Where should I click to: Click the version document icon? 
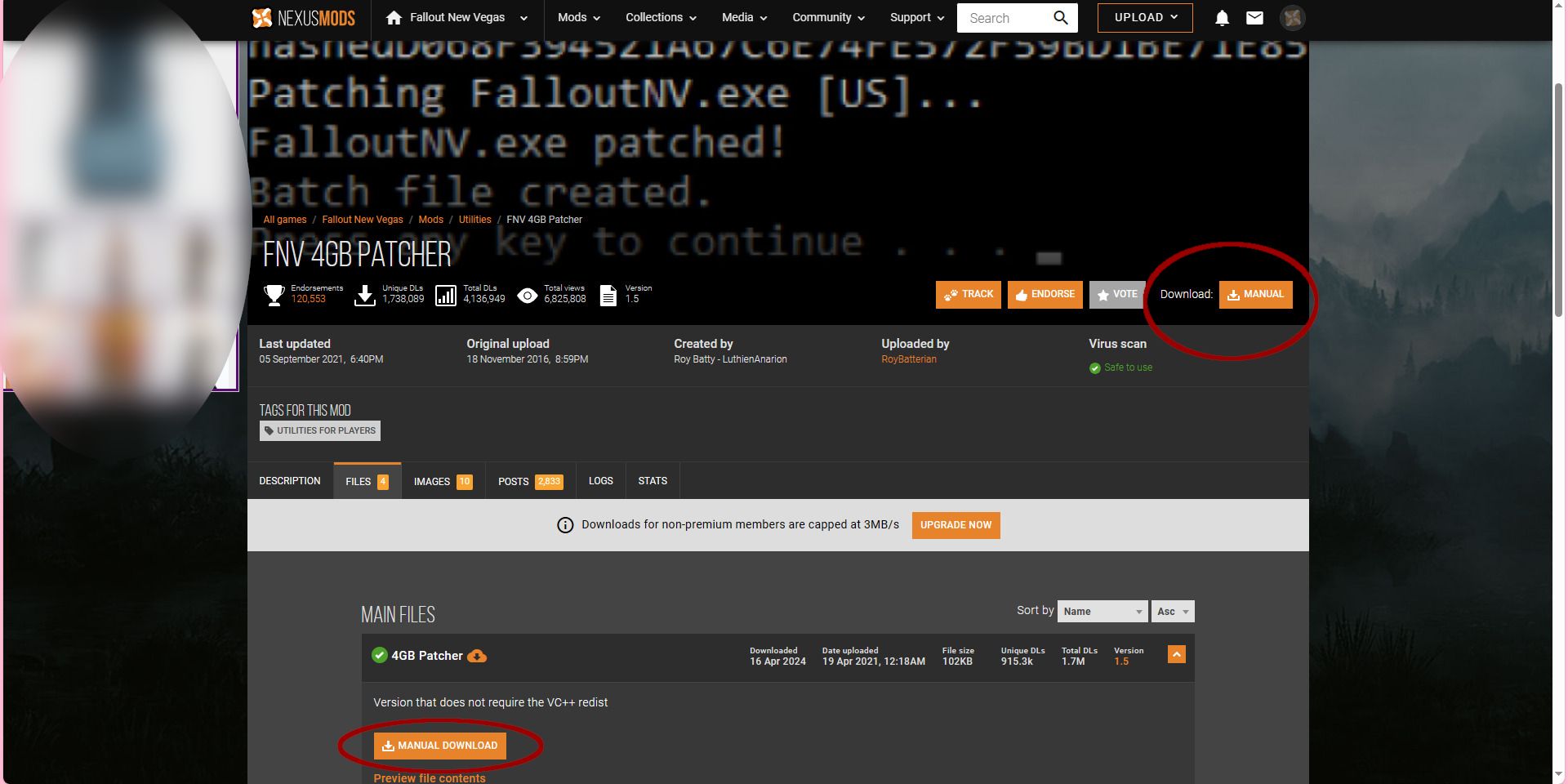(608, 295)
